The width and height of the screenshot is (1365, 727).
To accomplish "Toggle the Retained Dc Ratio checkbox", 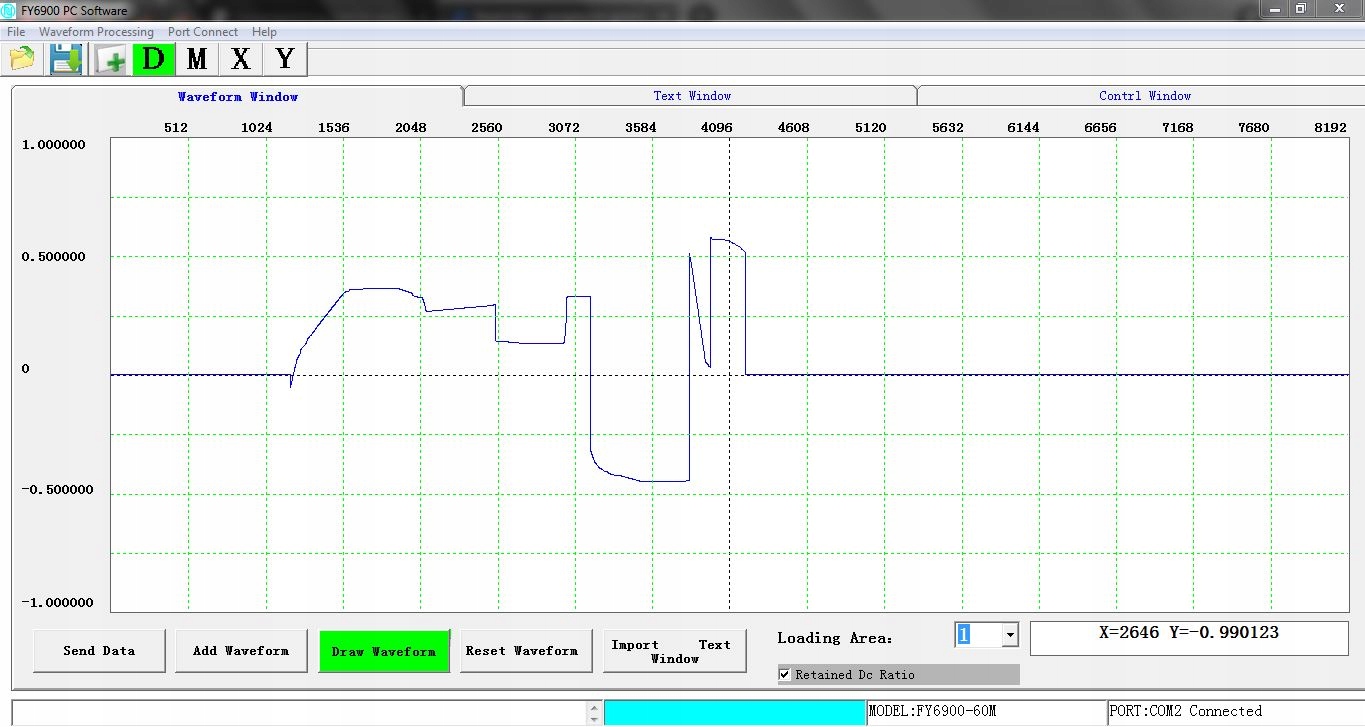I will click(785, 675).
